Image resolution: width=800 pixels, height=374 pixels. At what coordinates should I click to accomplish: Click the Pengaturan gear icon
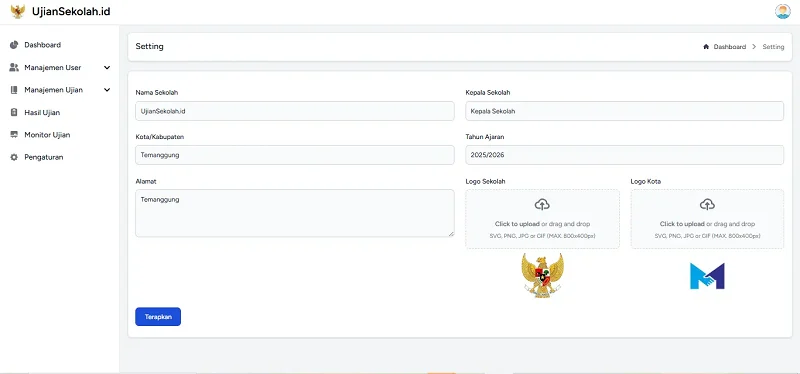pos(14,157)
